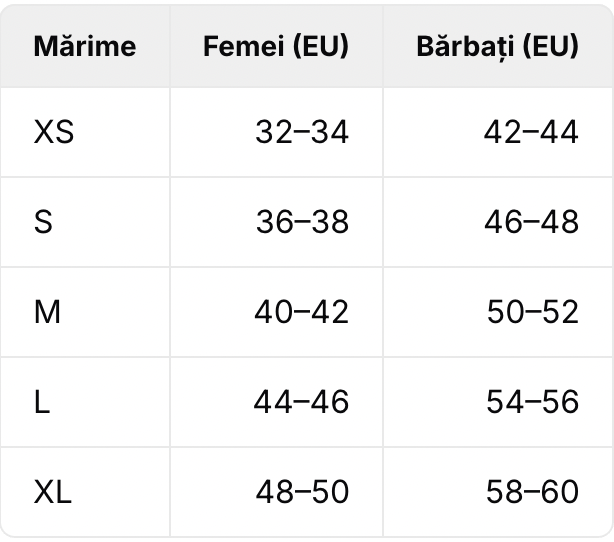Screen dimensions: 614x542
Task: Click the 54–56 men's size cell
Action: 498,402
